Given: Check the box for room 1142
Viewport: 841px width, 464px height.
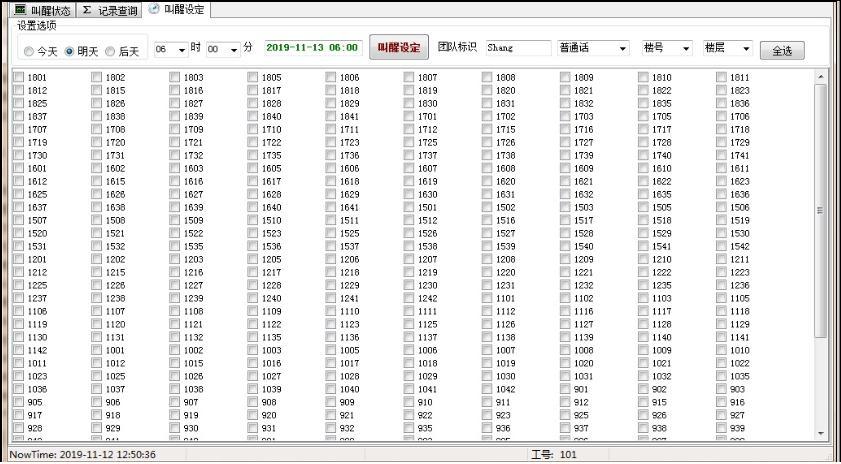Looking at the screenshot, I should click(x=19, y=350).
